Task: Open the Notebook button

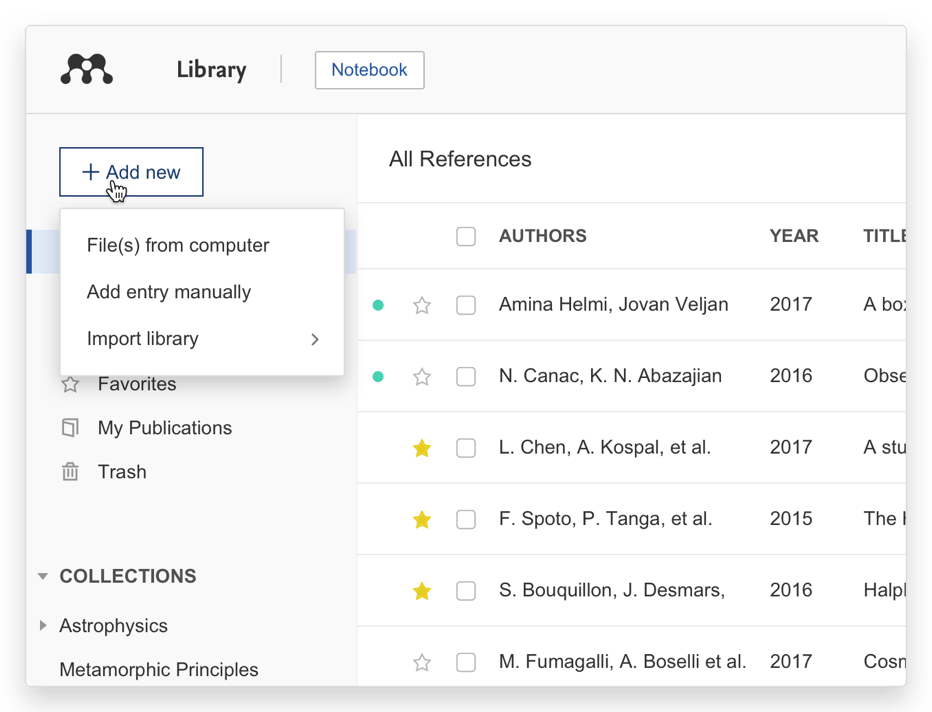Action: [x=369, y=70]
